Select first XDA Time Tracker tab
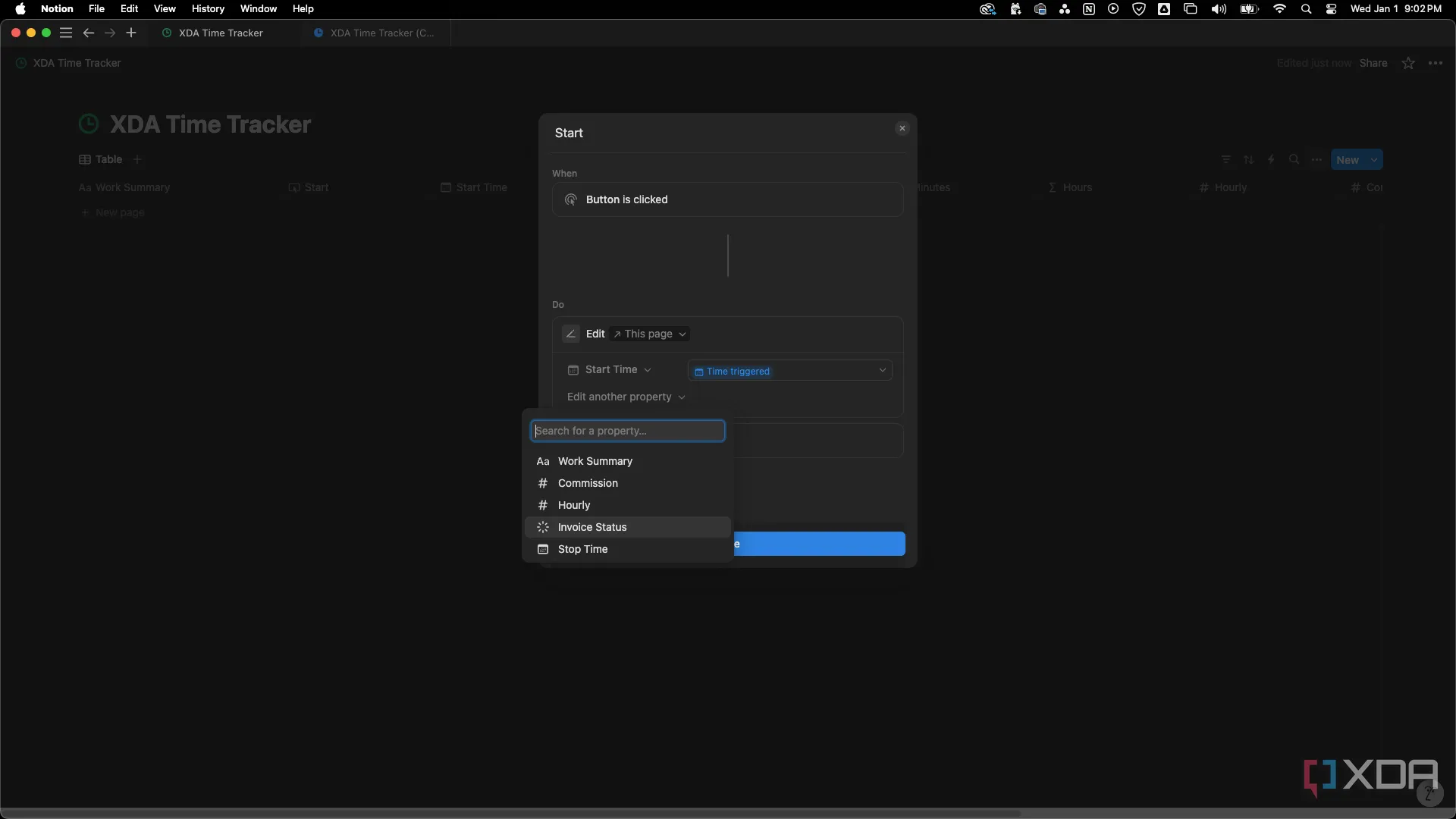This screenshot has height=819, width=1456. [224, 33]
